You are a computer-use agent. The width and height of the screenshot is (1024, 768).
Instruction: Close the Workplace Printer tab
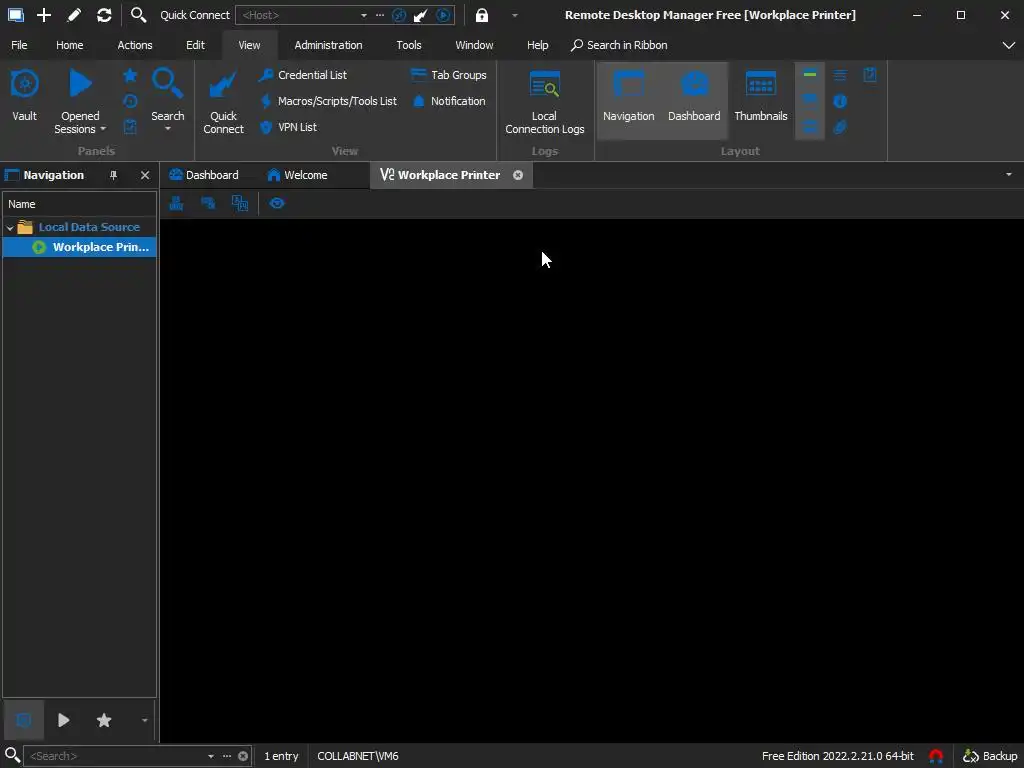pyautogui.click(x=518, y=175)
